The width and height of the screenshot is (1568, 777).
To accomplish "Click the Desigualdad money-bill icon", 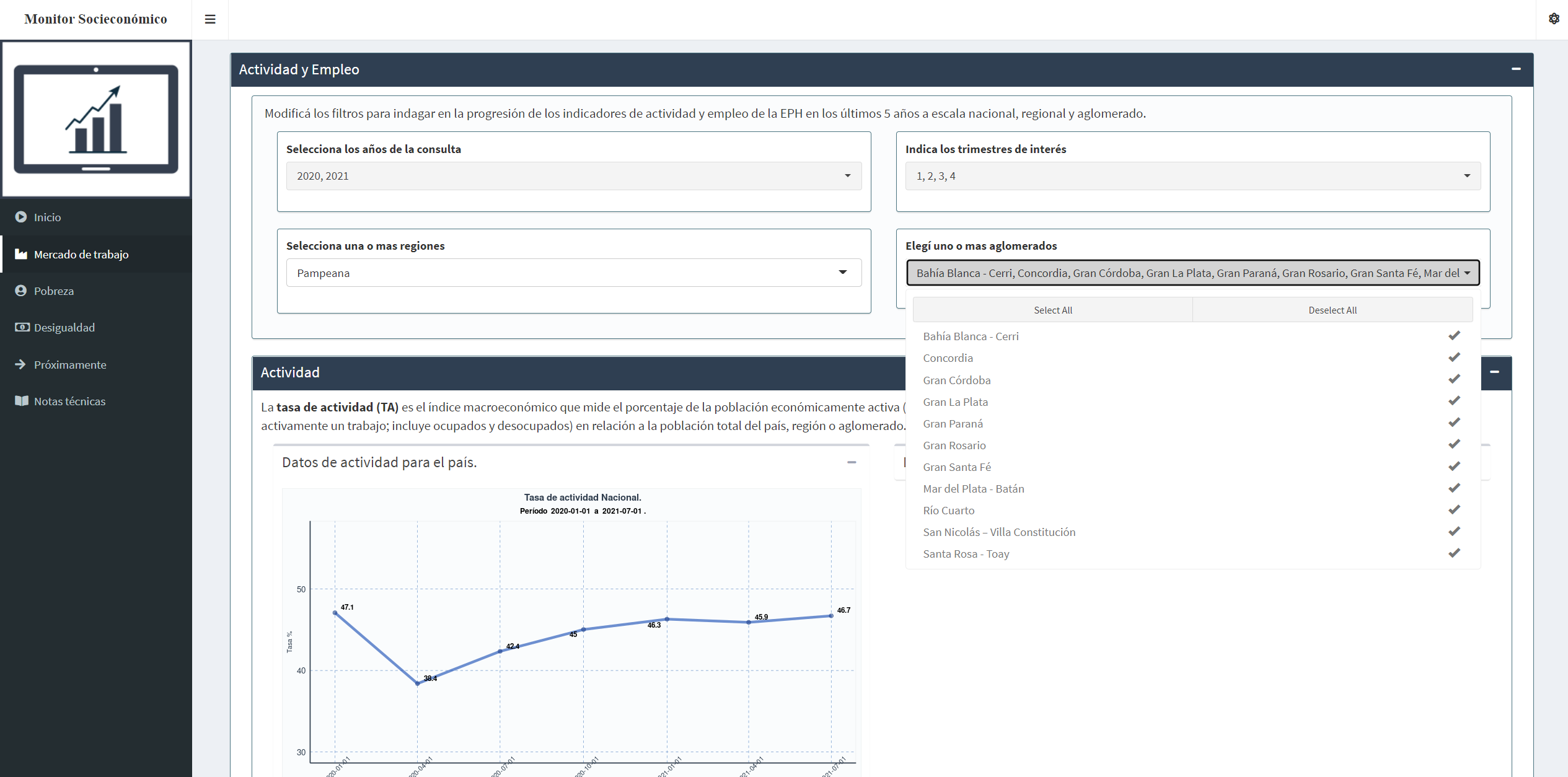I will click(x=22, y=327).
